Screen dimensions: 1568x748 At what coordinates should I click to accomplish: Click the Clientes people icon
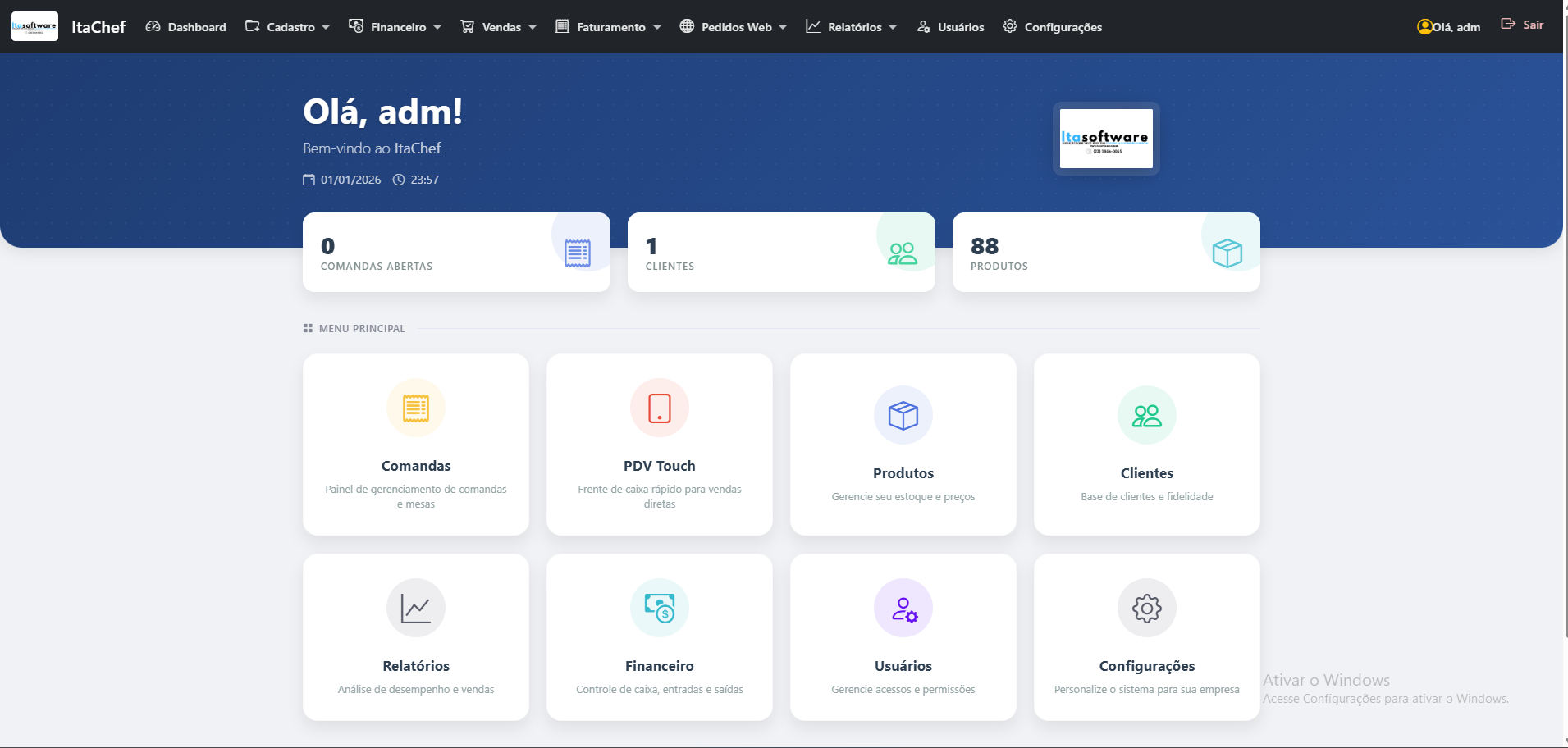[x=1146, y=415]
